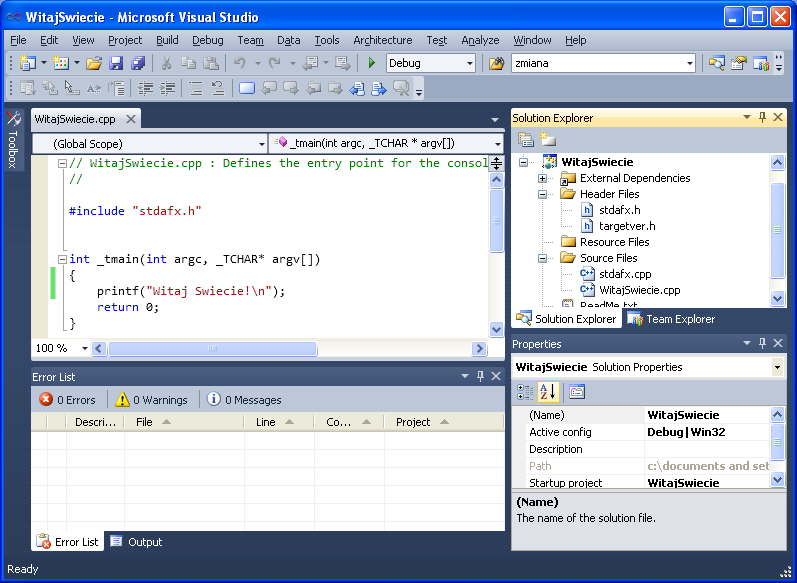Click the (Name) property value field
The width and height of the screenshot is (797, 583).
707,415
